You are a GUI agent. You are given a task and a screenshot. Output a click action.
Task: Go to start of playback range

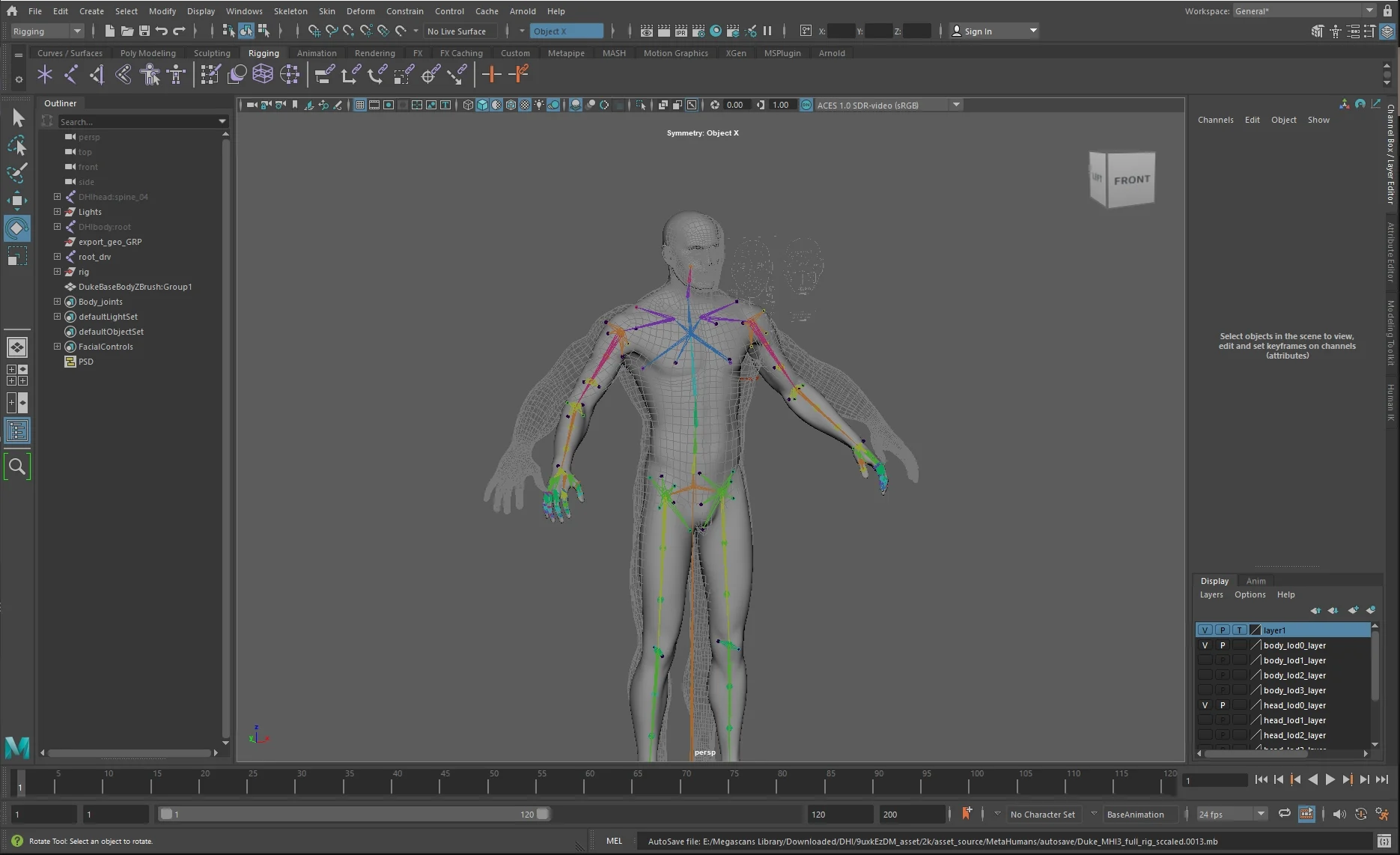coord(1261,779)
